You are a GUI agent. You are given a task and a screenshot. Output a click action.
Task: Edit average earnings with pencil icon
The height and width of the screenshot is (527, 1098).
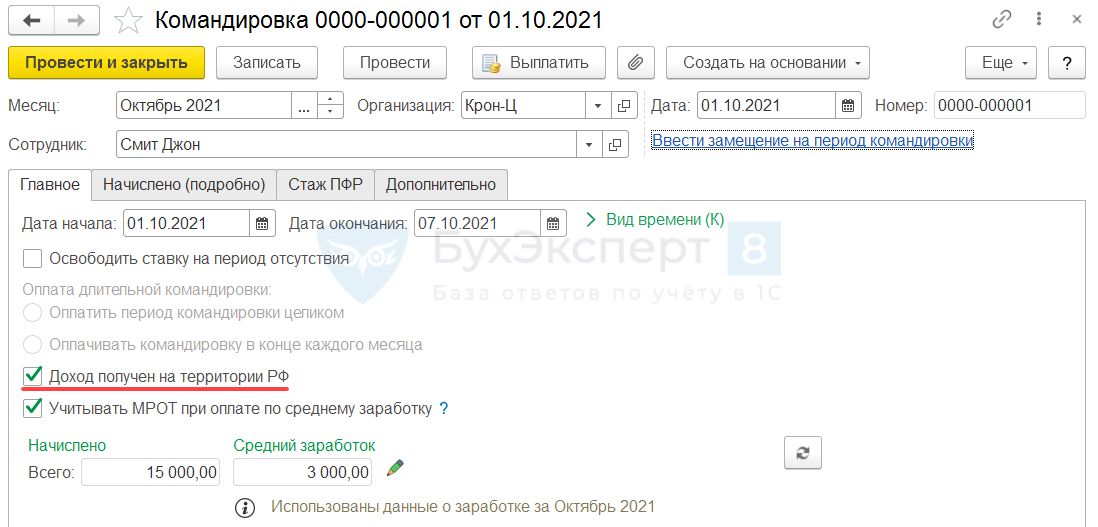396,467
